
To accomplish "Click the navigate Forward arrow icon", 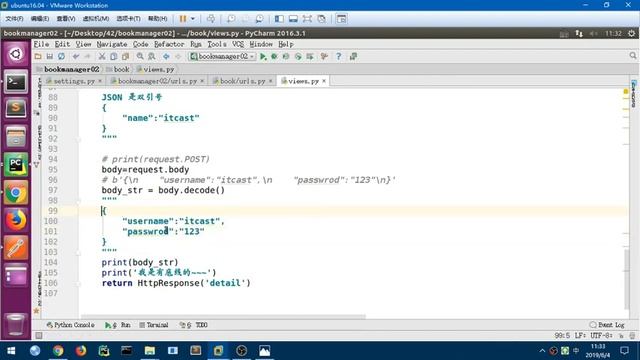I will [x=178, y=56].
